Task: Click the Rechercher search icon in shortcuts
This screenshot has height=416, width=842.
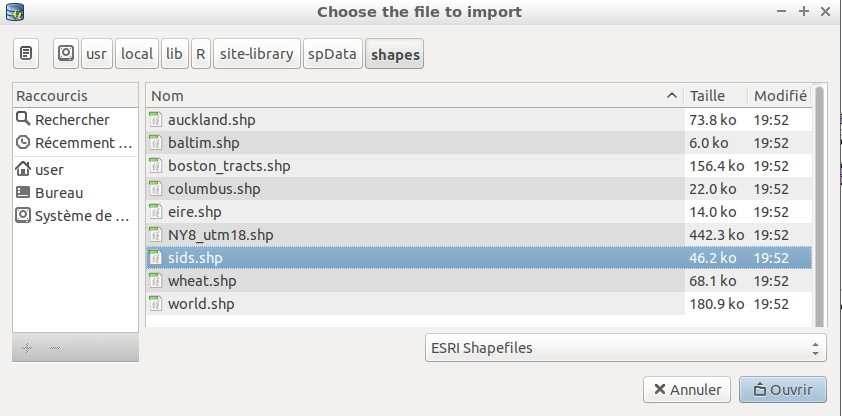Action: click(23, 119)
